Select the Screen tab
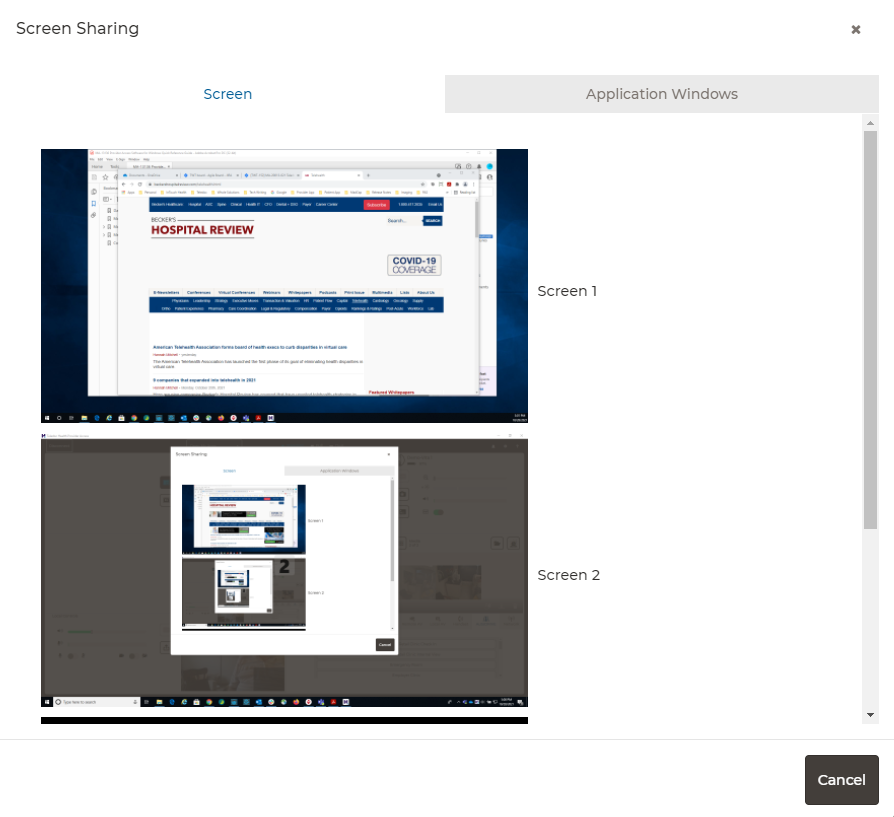 [x=227, y=93]
